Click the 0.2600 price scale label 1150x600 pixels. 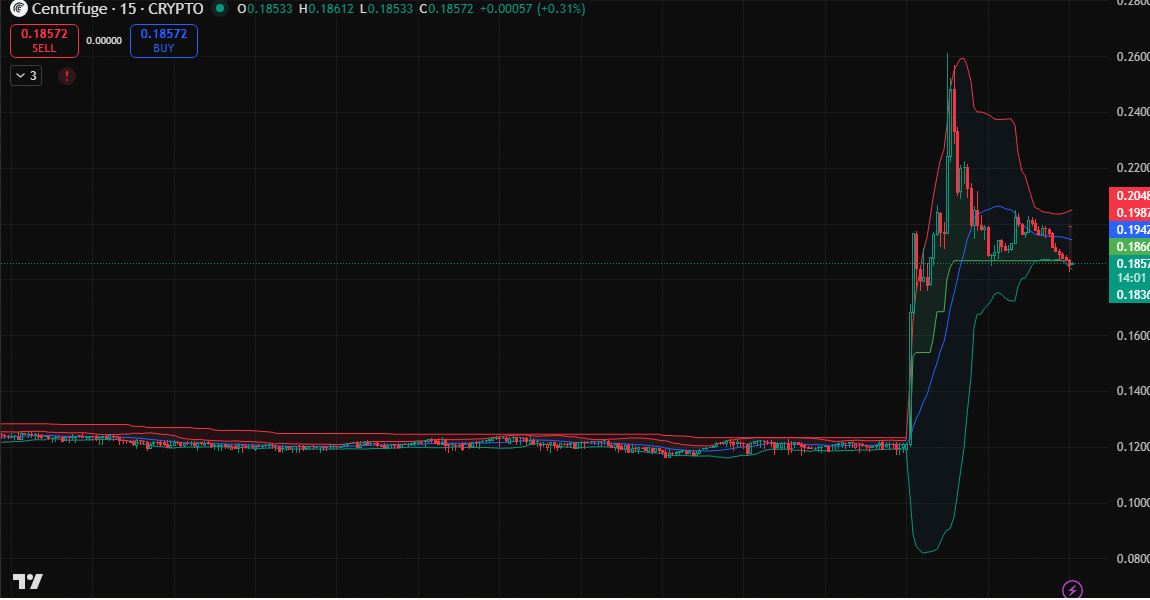coord(1132,57)
